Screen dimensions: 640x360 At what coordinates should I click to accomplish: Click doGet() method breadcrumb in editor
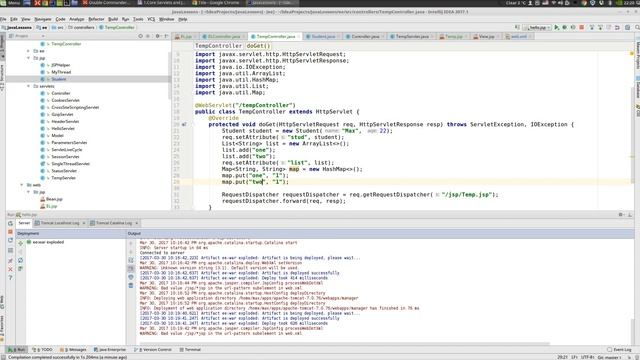coord(258,46)
